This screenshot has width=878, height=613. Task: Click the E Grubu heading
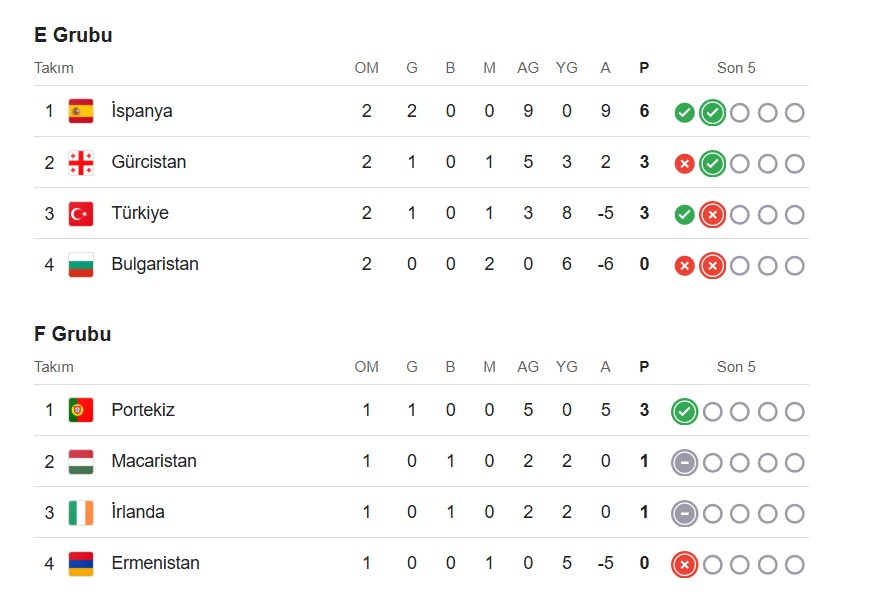[x=73, y=35]
